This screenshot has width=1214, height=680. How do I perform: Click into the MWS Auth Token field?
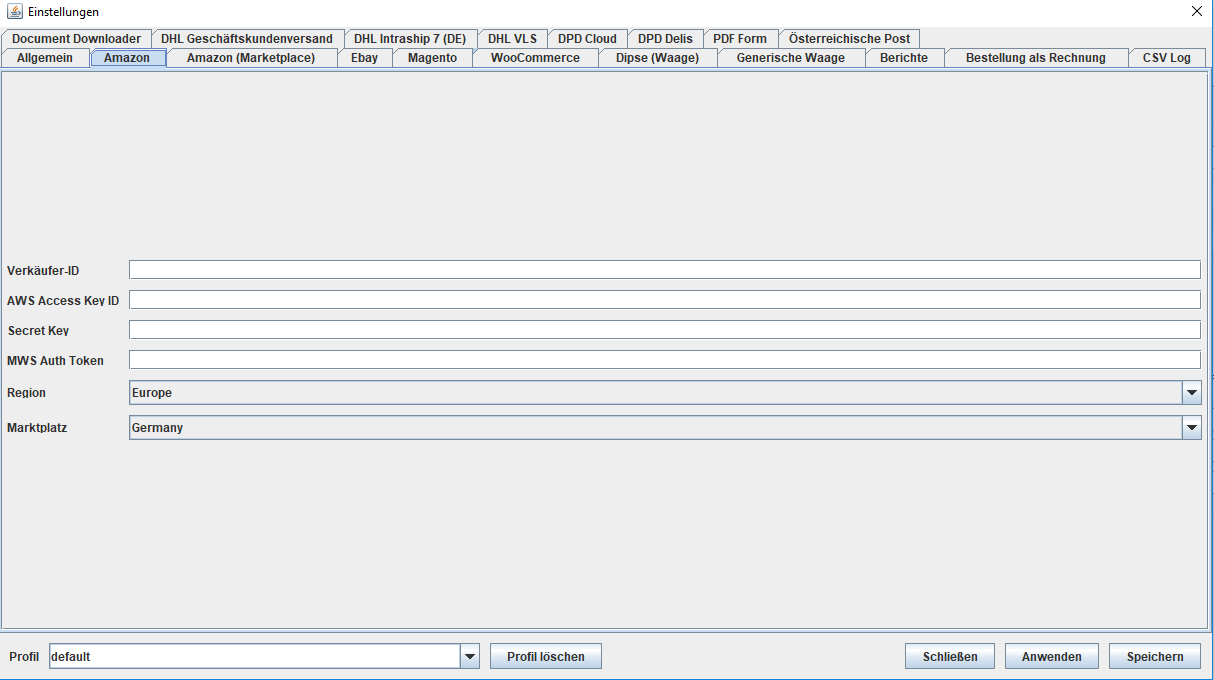pos(664,360)
